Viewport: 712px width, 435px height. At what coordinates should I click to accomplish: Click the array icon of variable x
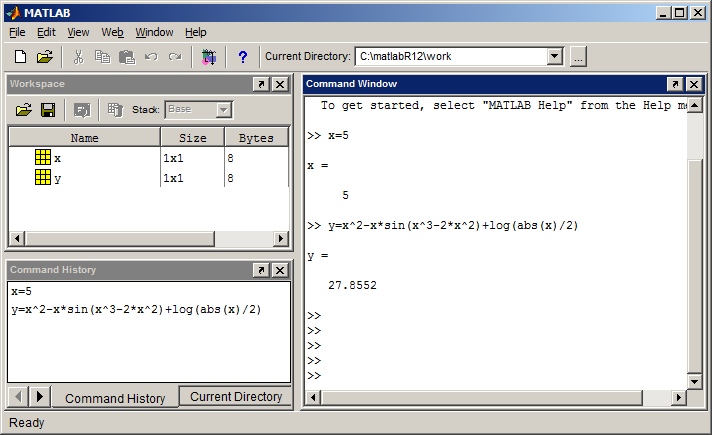43,157
